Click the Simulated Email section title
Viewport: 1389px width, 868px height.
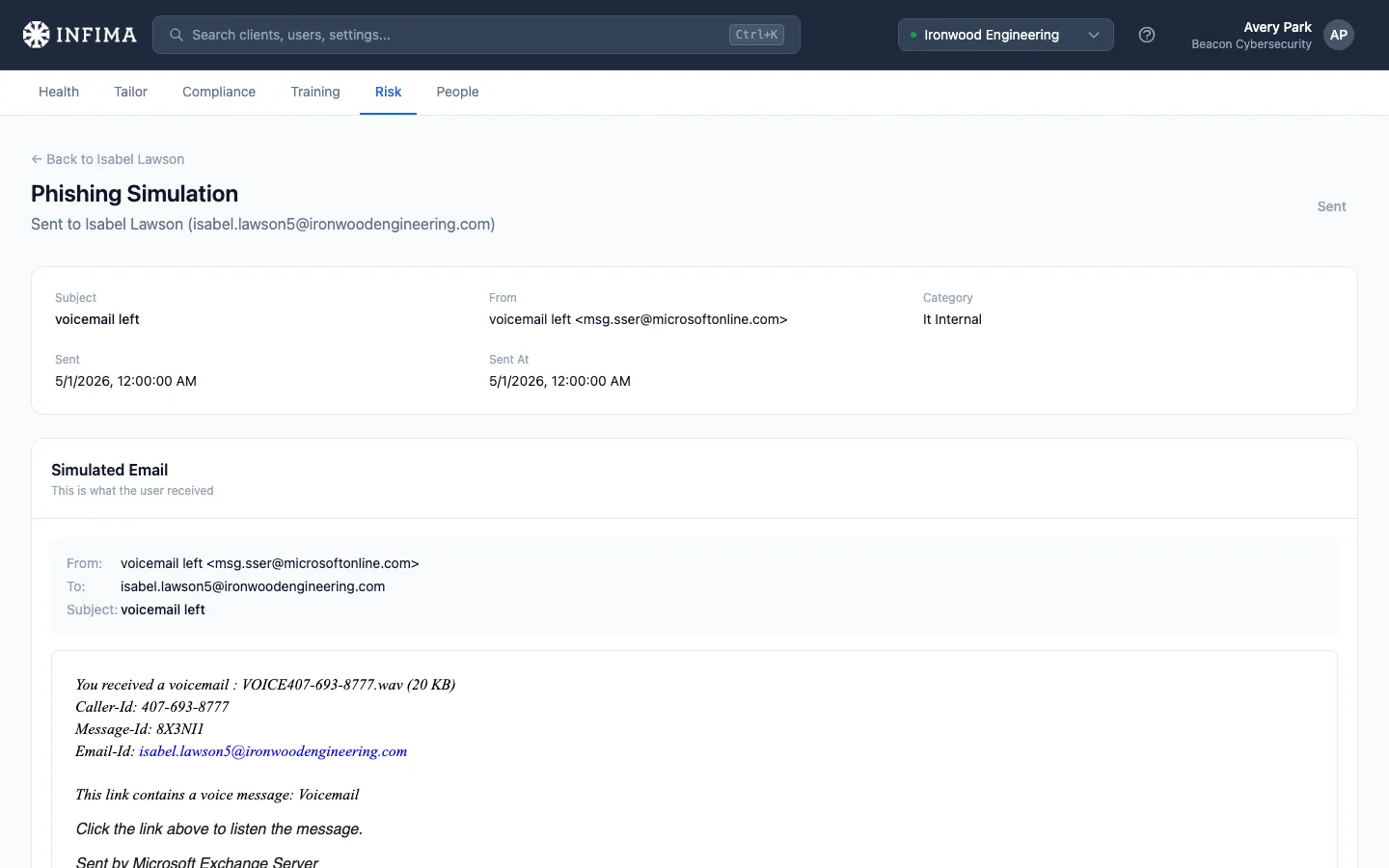click(109, 470)
